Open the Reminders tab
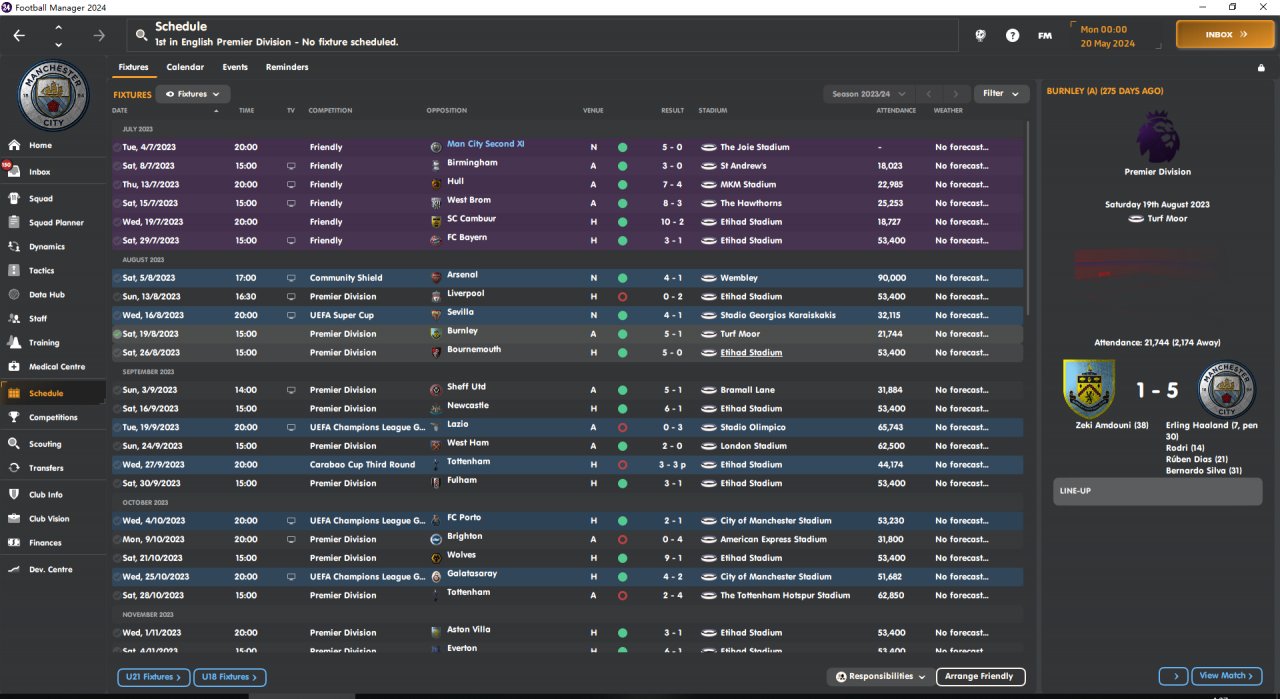 click(x=287, y=67)
